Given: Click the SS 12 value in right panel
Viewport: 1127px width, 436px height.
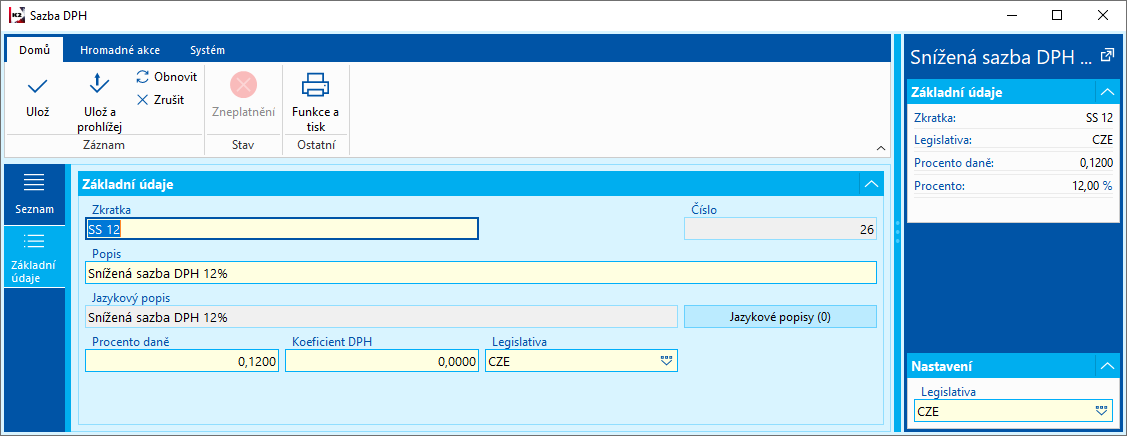Looking at the screenshot, I should pyautogui.click(x=1099, y=117).
